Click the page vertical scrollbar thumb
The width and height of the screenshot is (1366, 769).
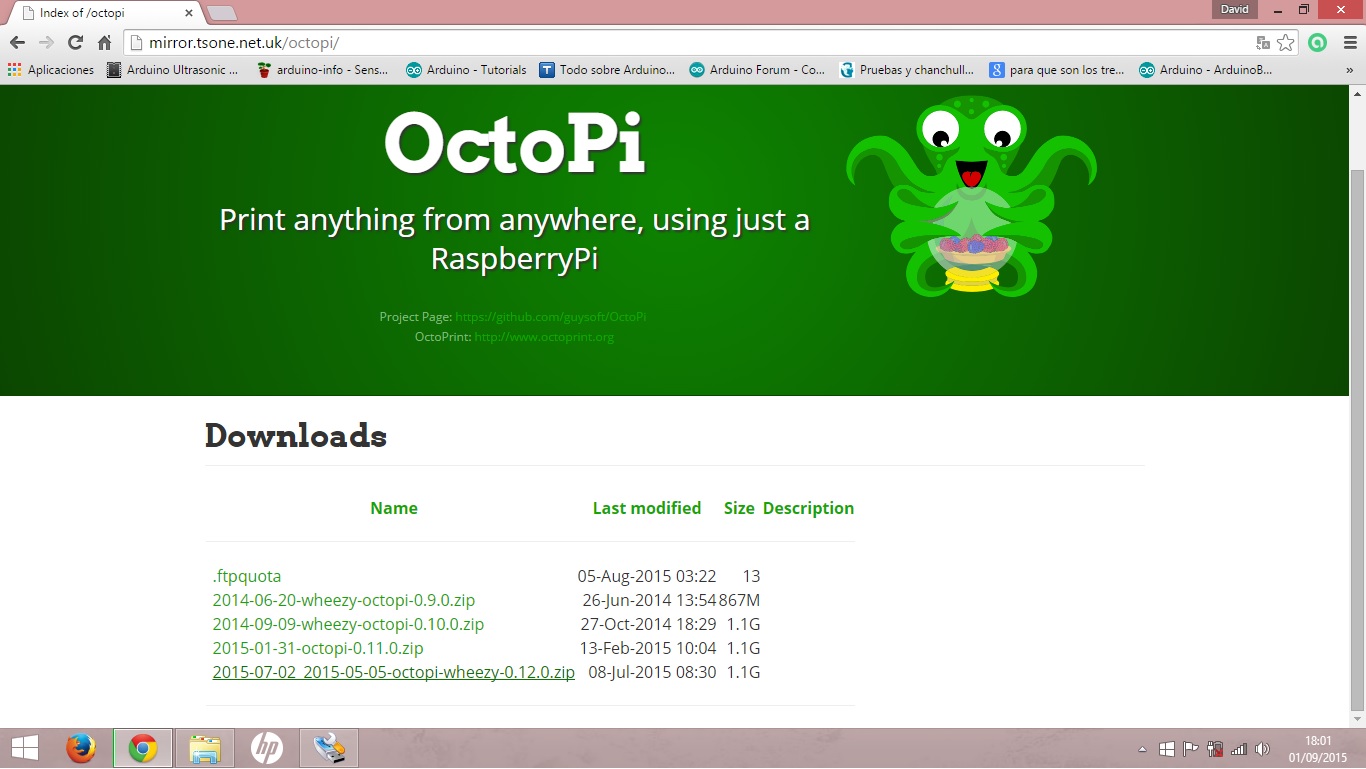click(x=1357, y=440)
